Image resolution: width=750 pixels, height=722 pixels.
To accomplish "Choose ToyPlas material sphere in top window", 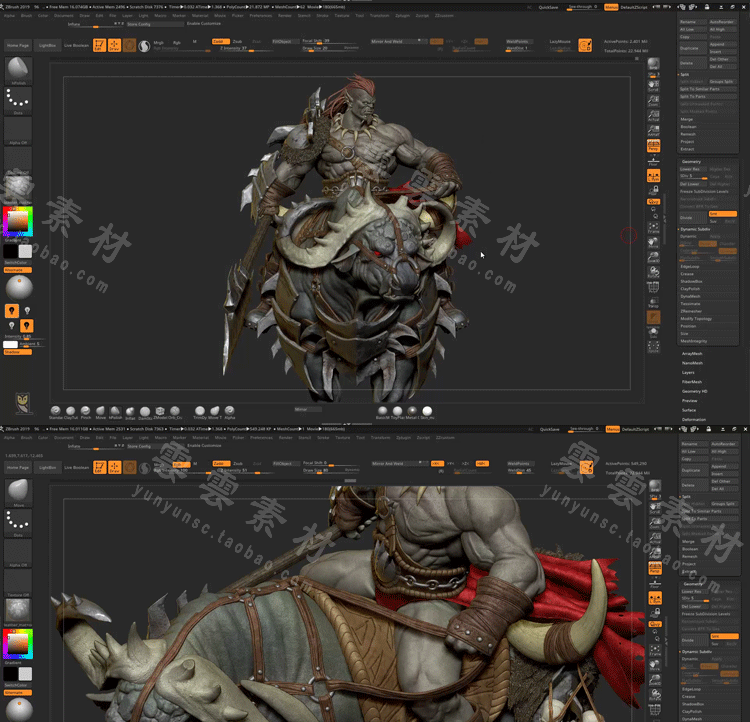I will coord(397,411).
